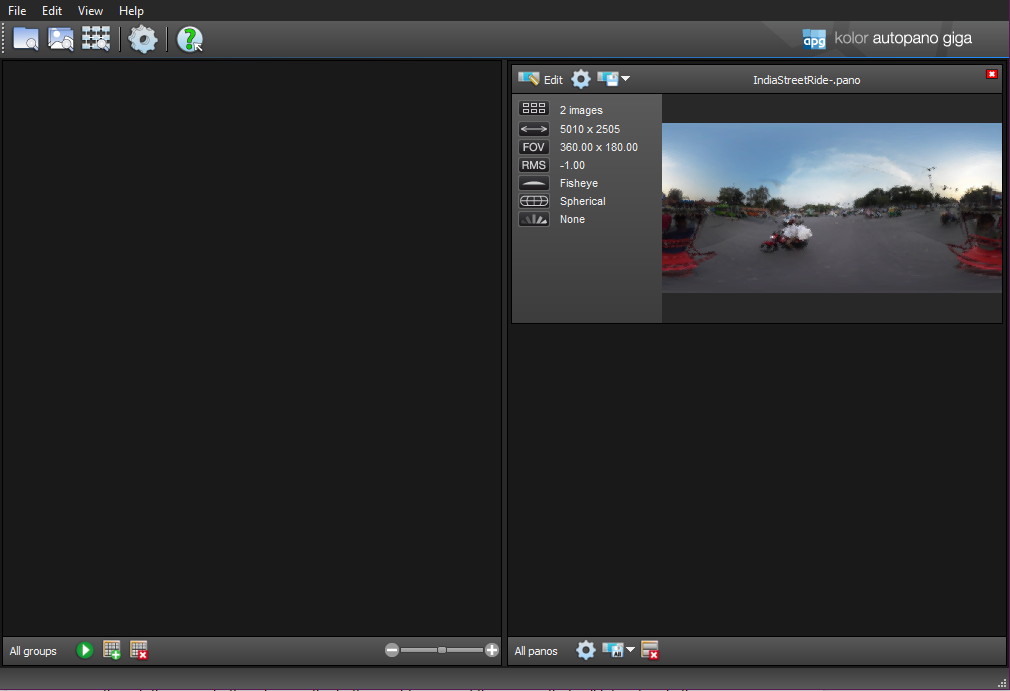
Task: Click the Spherical projection icon
Action: click(x=533, y=200)
